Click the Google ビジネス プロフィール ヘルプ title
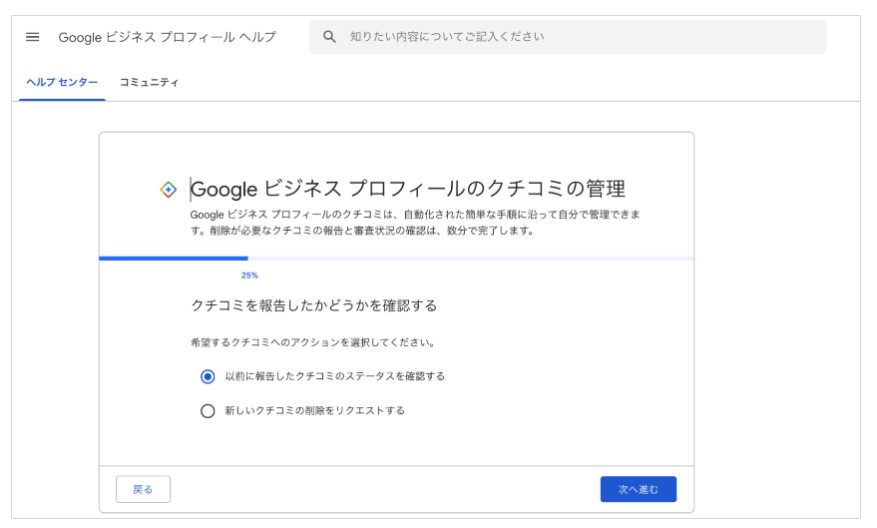877x528 pixels. click(x=167, y=37)
